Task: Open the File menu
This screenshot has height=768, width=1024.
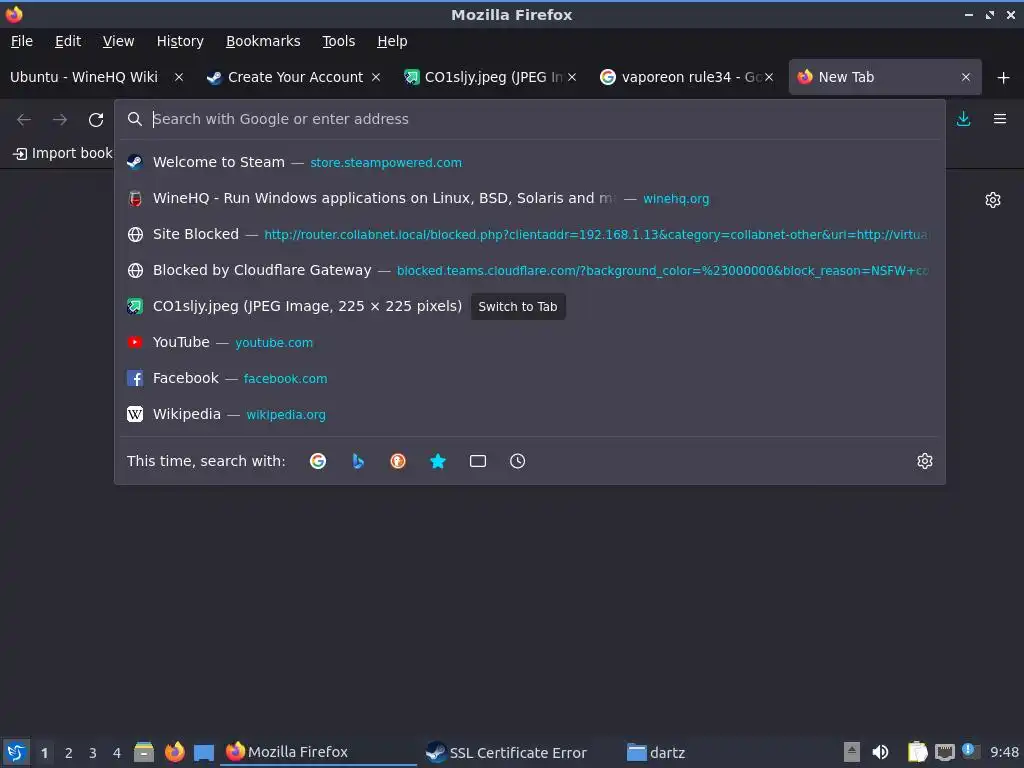Action: [x=22, y=41]
